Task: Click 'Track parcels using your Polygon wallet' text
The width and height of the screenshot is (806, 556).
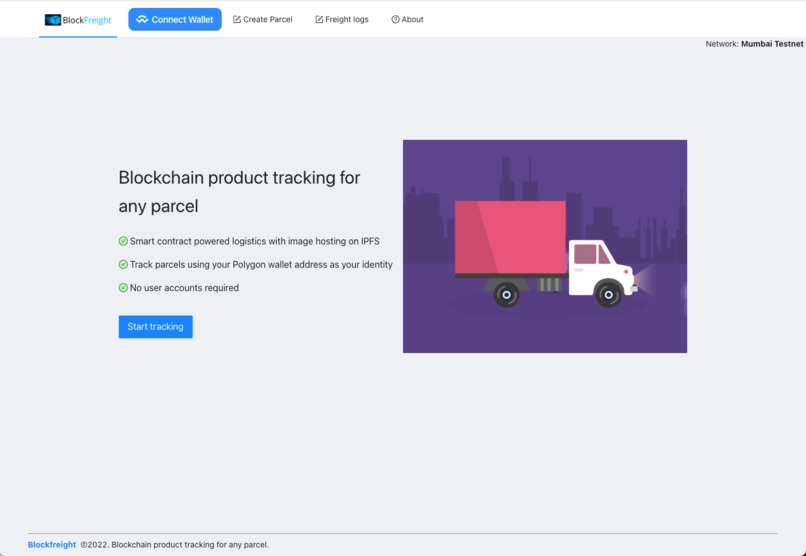Action: tap(261, 265)
